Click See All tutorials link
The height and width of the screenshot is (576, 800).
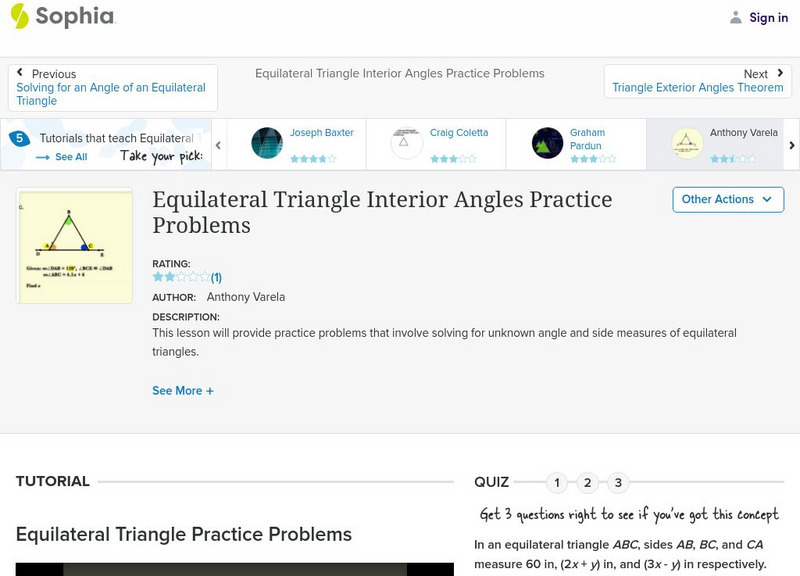pyautogui.click(x=62, y=157)
